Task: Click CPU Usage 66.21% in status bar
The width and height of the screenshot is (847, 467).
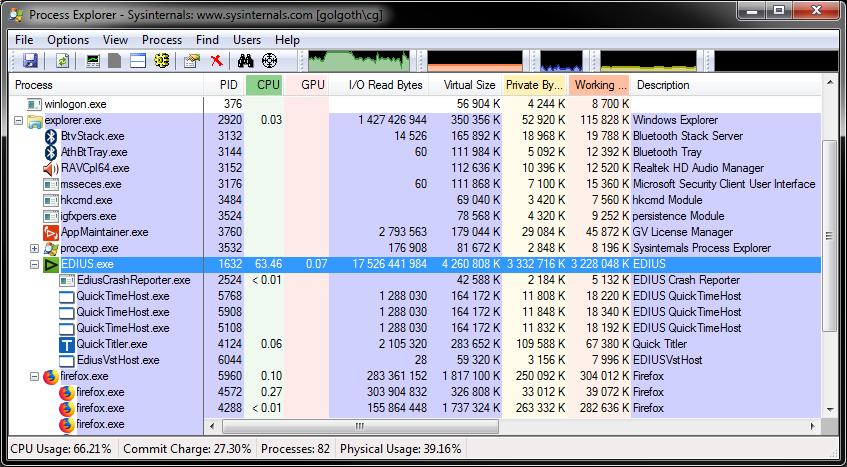Action: 61,449
